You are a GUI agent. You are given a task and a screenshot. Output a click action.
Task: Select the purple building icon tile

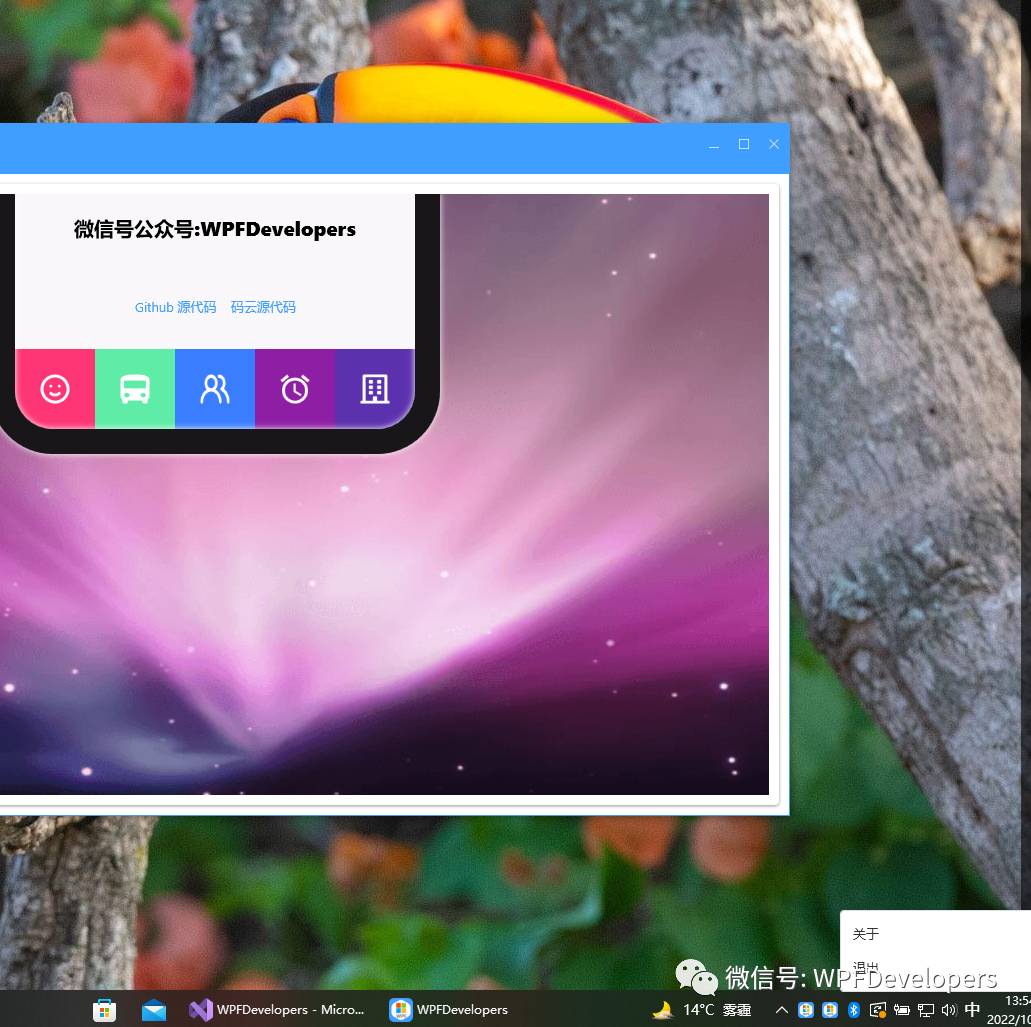coord(375,389)
